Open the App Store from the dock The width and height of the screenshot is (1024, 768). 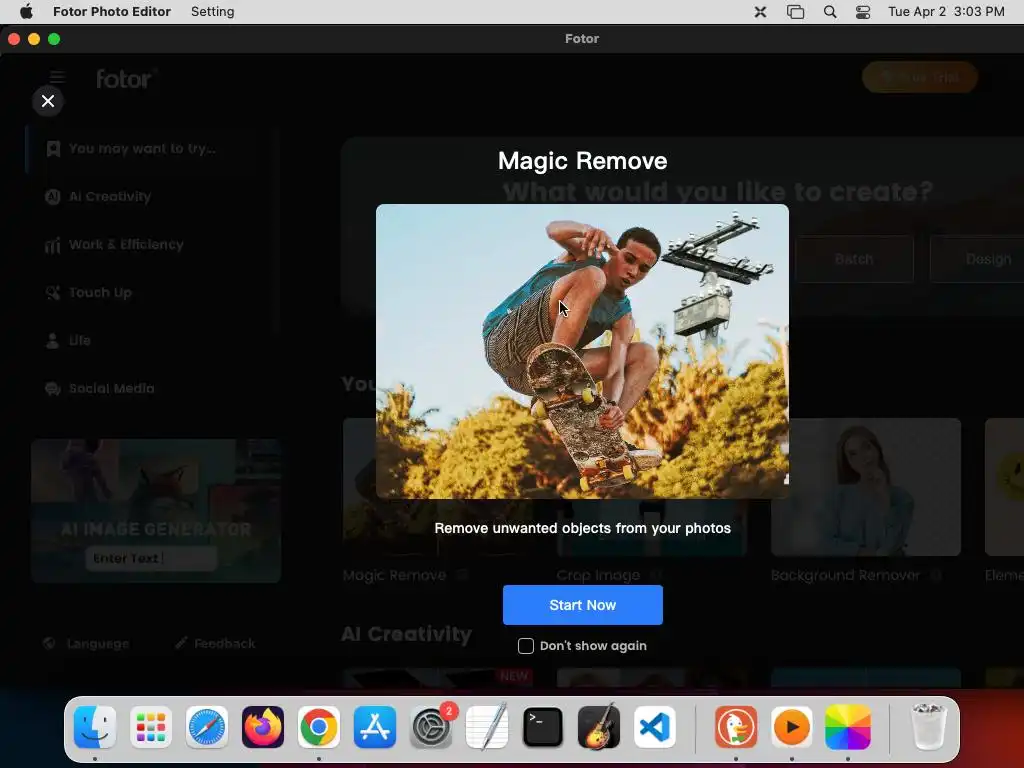[375, 727]
